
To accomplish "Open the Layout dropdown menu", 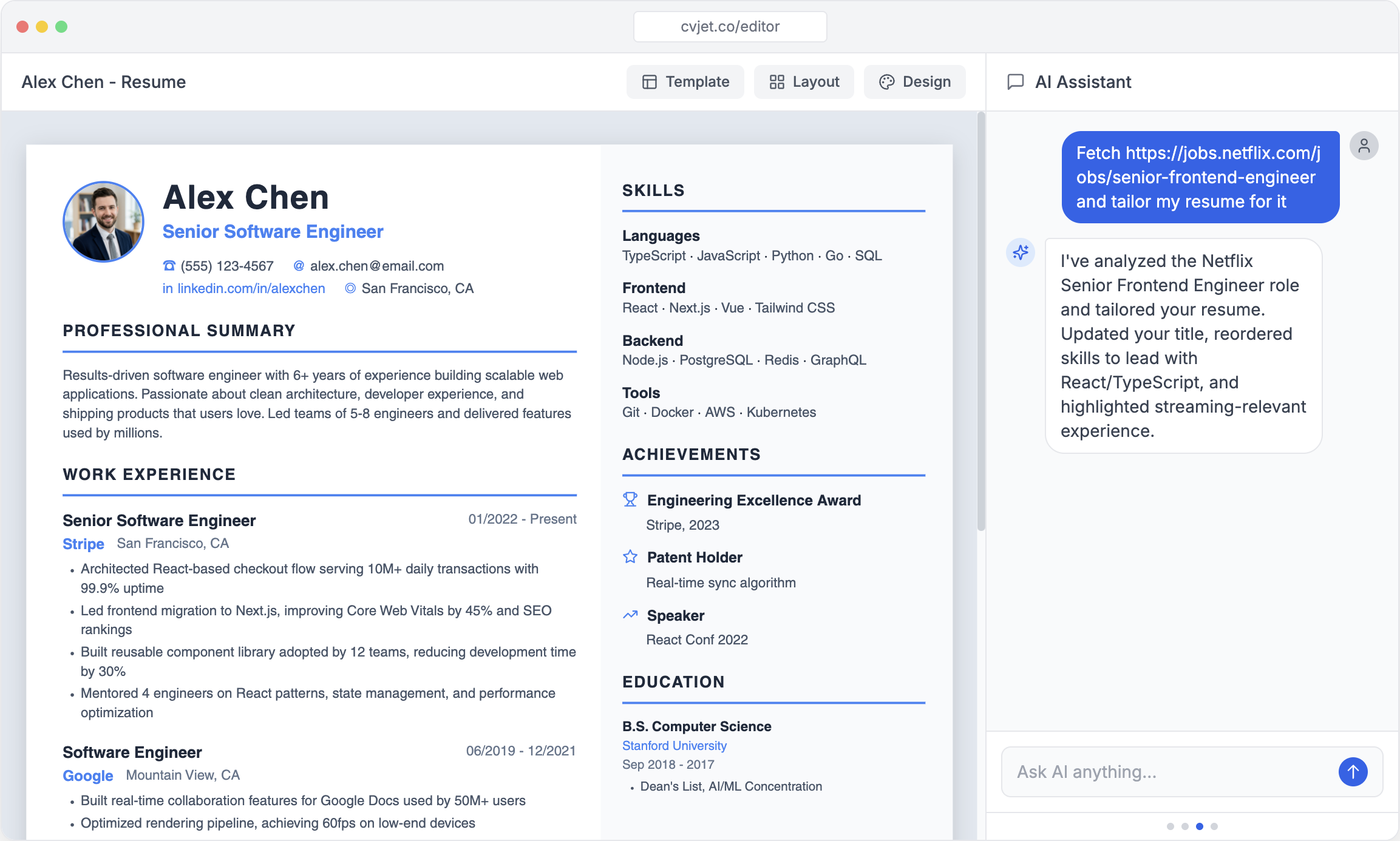I will point(803,81).
